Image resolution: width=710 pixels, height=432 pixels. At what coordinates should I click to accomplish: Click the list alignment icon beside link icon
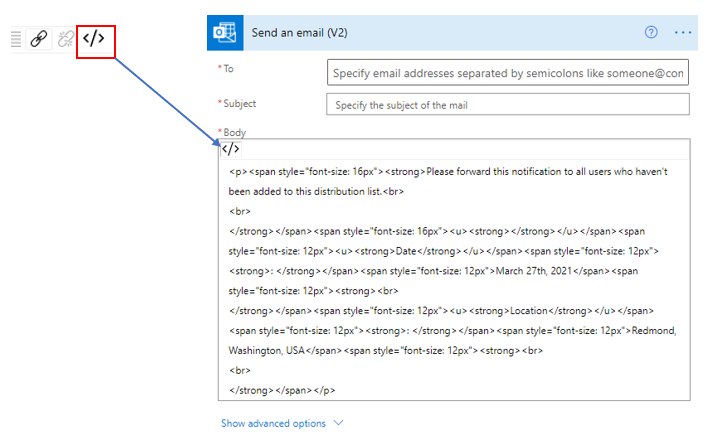(16, 39)
